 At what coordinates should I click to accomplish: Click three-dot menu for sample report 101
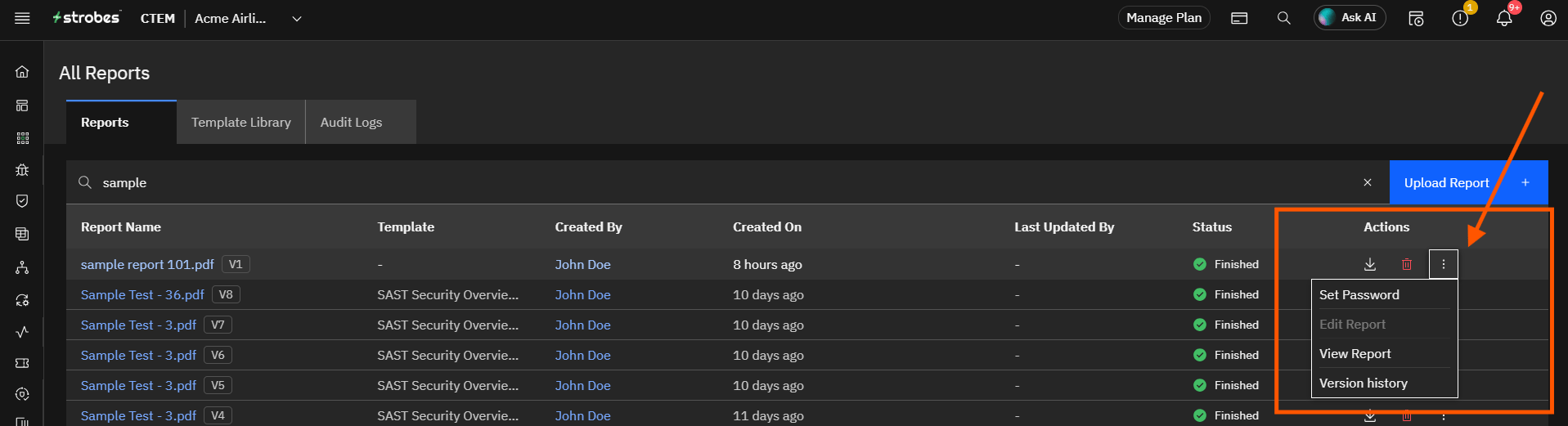click(1444, 264)
